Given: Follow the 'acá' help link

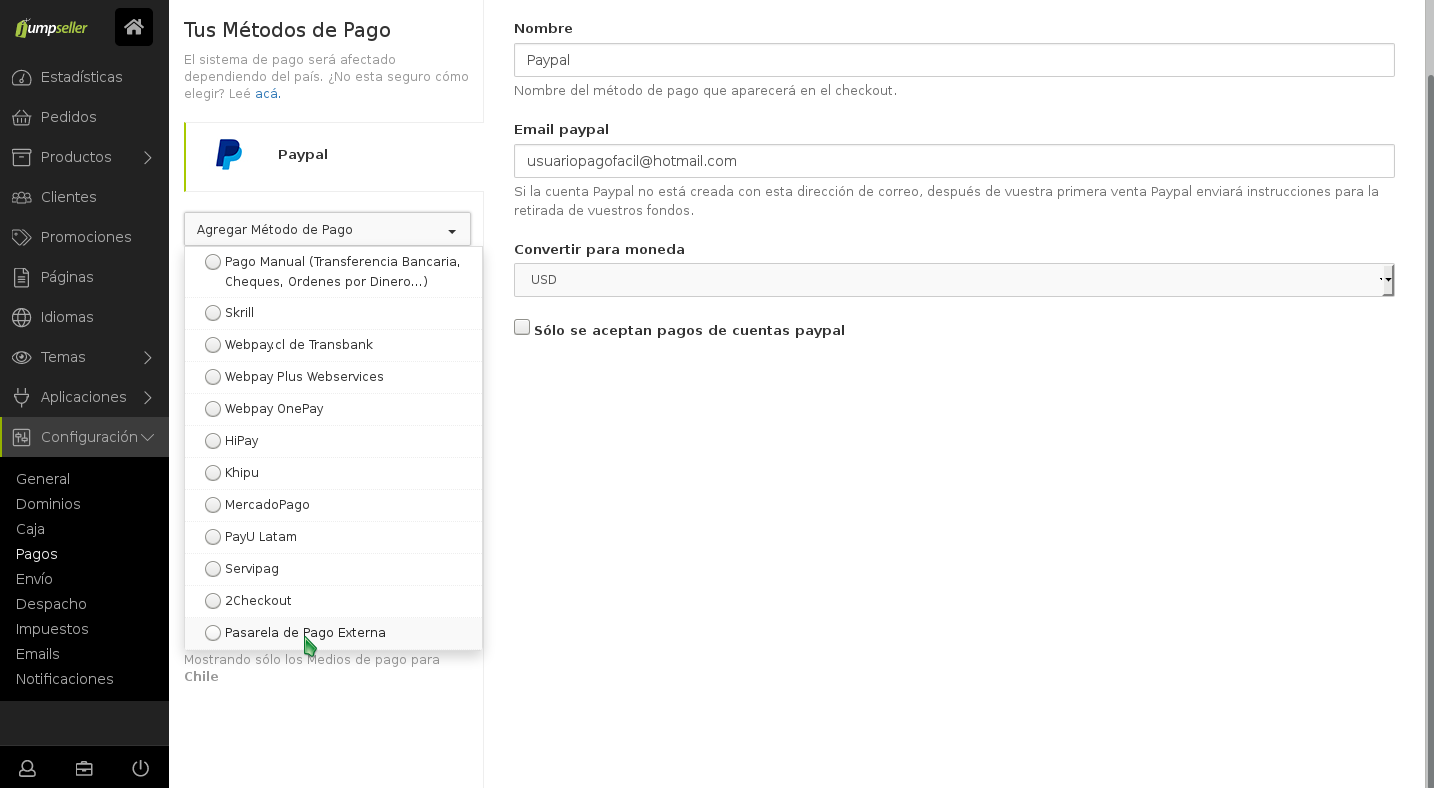Looking at the screenshot, I should [266, 94].
